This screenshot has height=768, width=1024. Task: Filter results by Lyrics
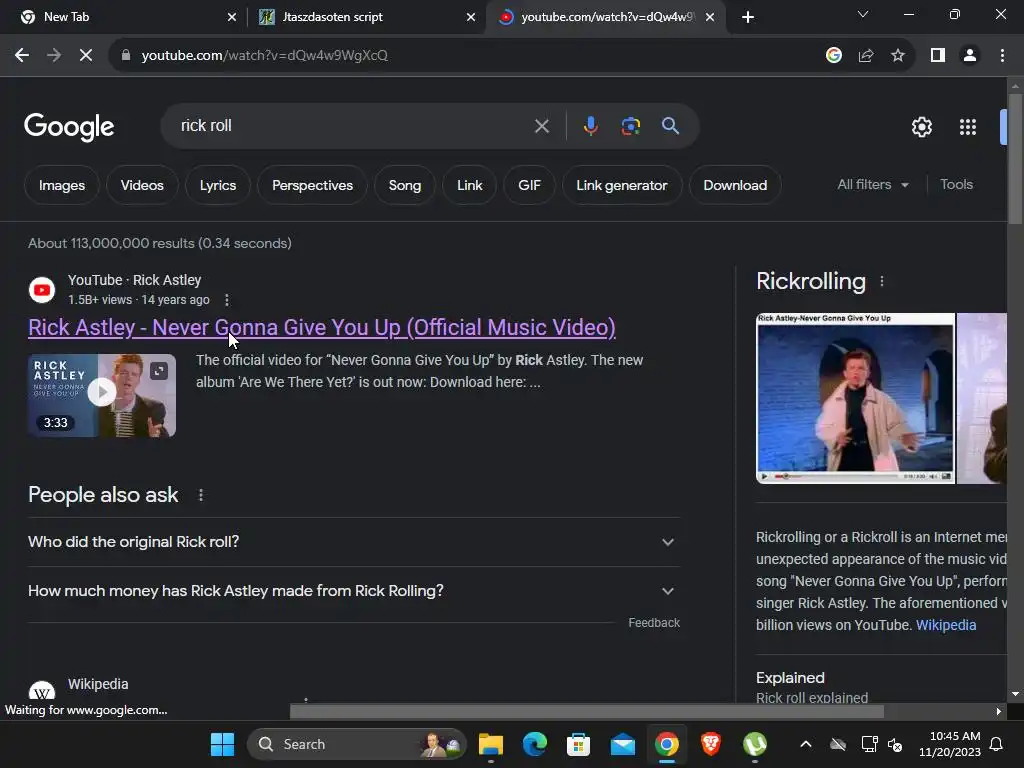click(217, 185)
